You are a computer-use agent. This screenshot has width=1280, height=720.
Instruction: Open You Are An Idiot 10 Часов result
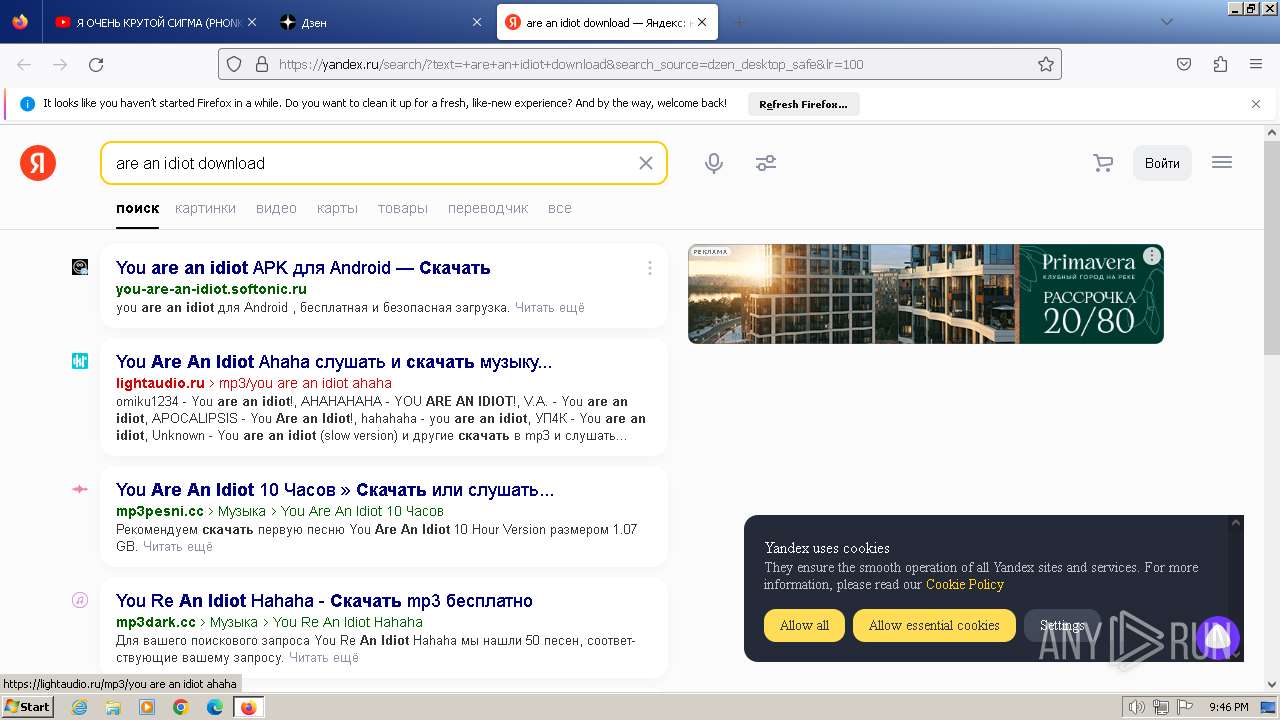335,489
